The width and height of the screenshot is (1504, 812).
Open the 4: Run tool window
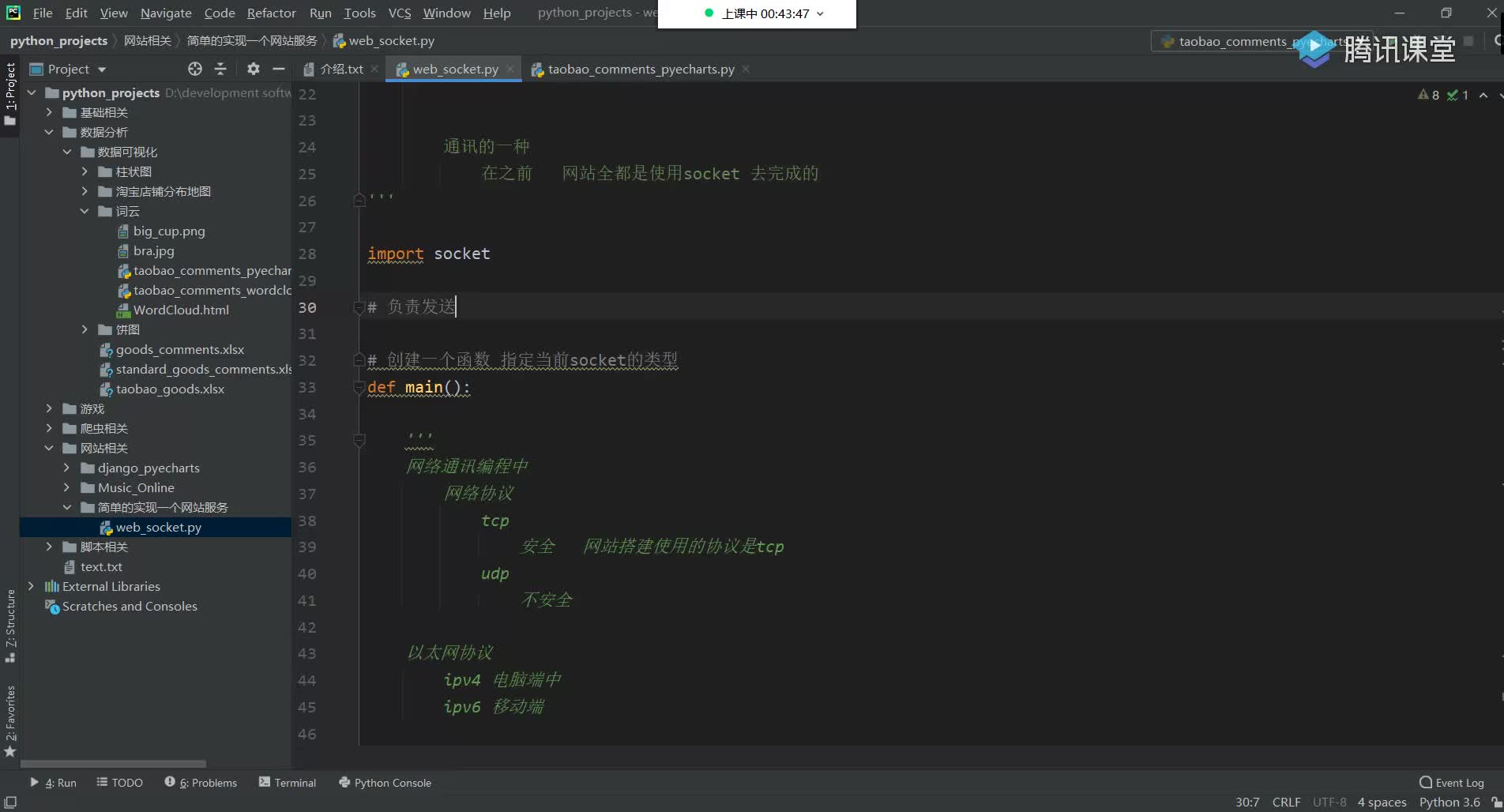[53, 783]
